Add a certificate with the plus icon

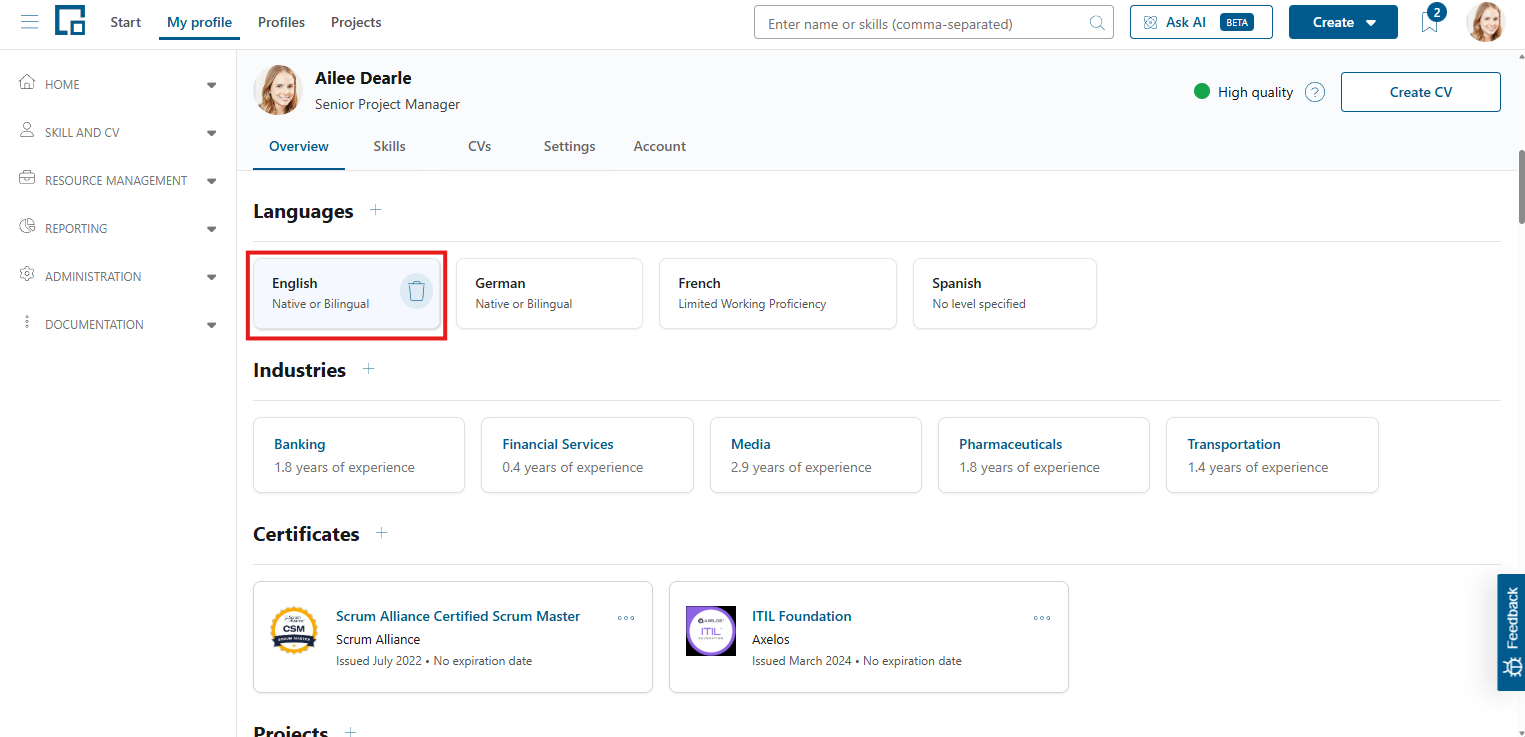click(381, 533)
